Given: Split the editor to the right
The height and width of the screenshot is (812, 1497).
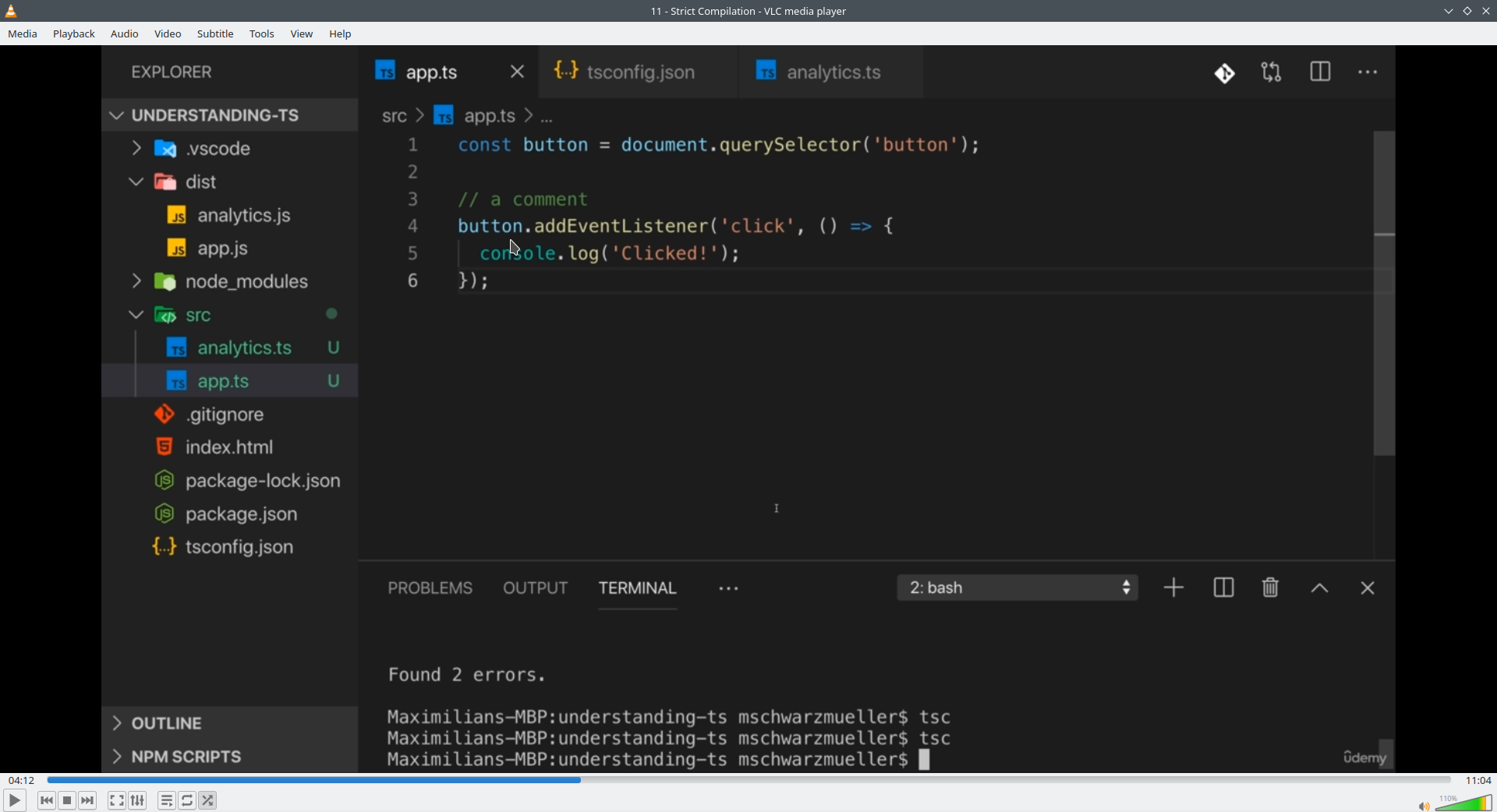Looking at the screenshot, I should [x=1321, y=72].
